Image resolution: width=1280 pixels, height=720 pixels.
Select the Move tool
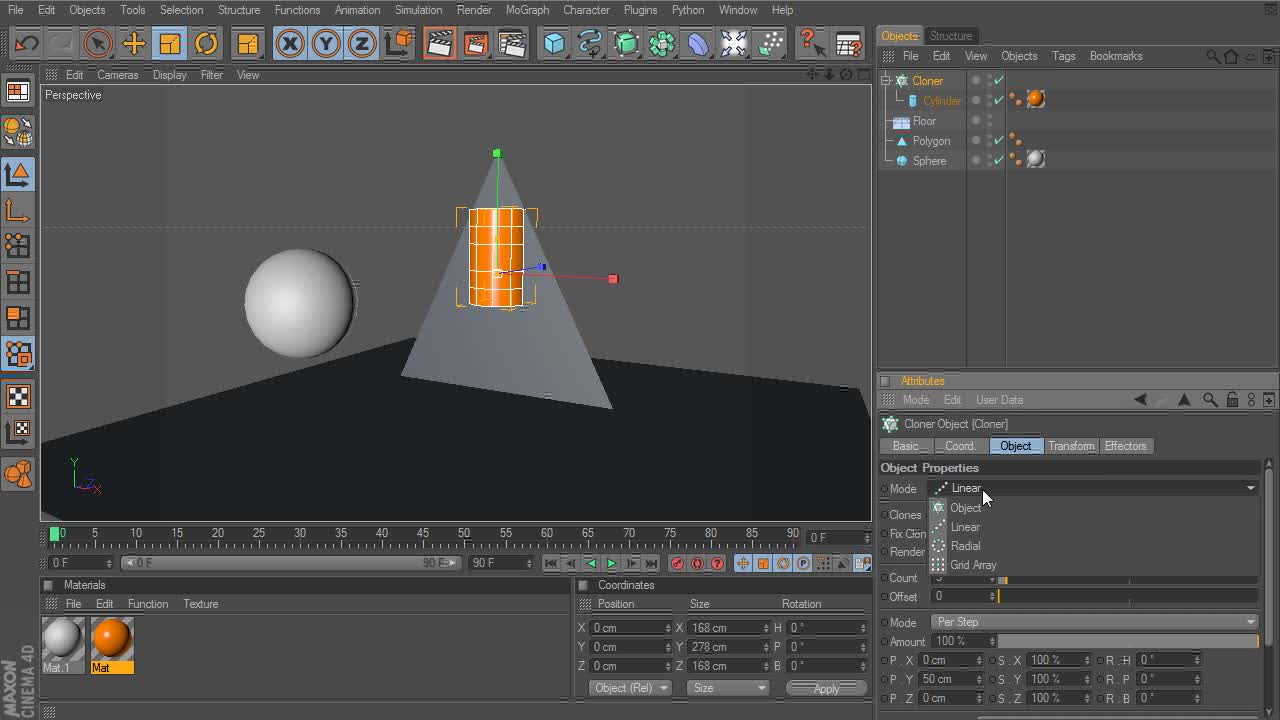133,44
